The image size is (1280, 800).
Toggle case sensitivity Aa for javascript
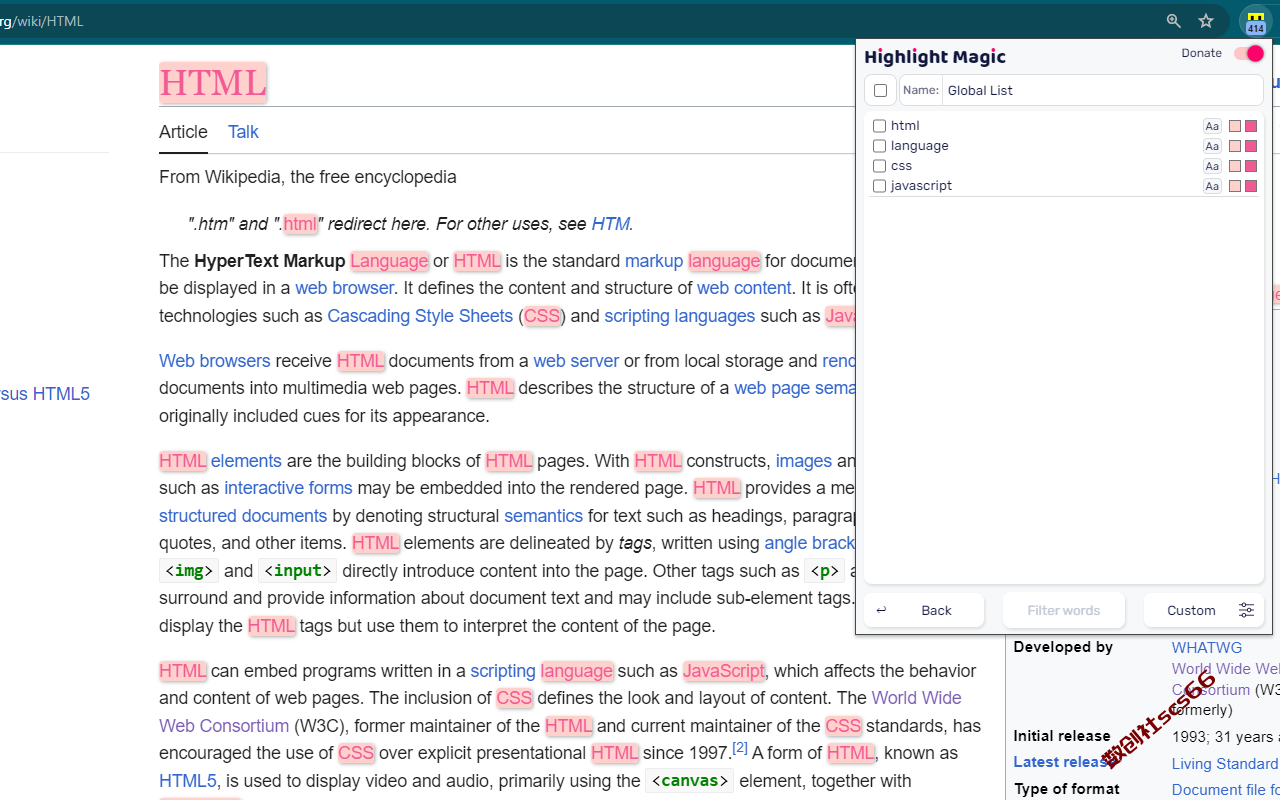1212,186
